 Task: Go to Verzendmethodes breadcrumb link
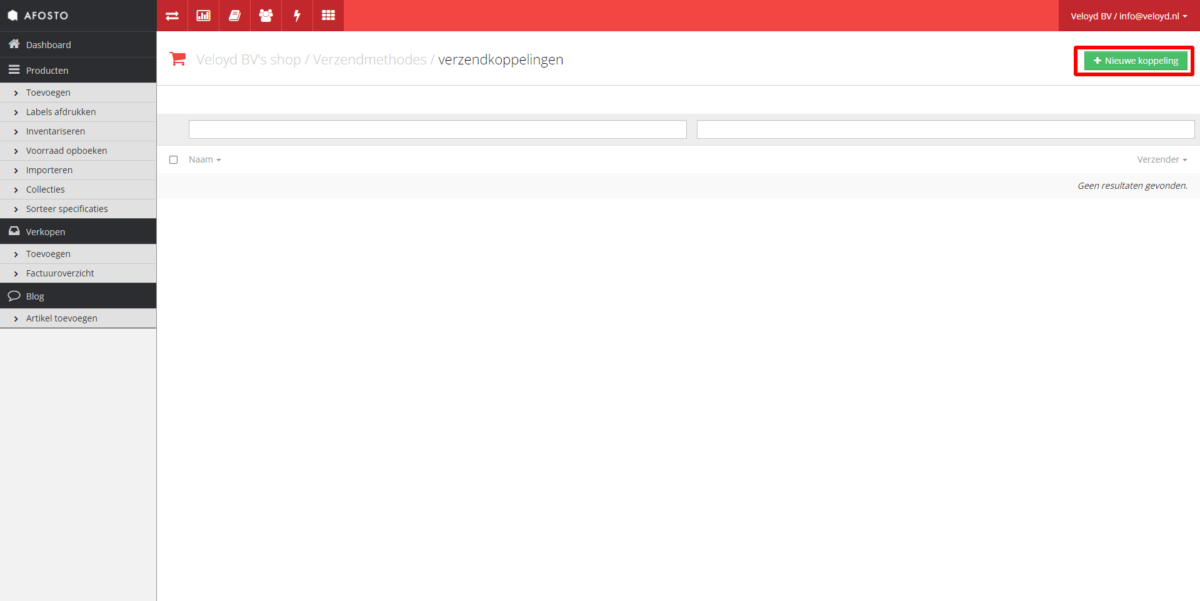point(370,60)
